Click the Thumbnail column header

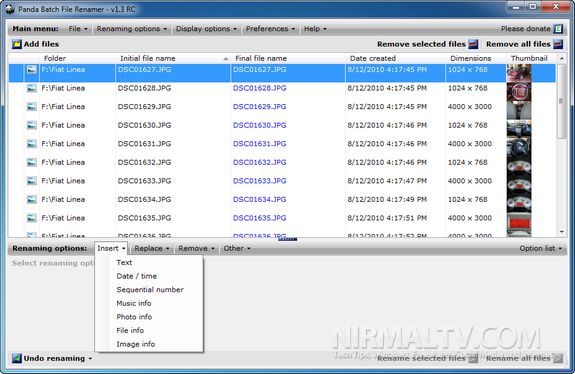coord(532,58)
